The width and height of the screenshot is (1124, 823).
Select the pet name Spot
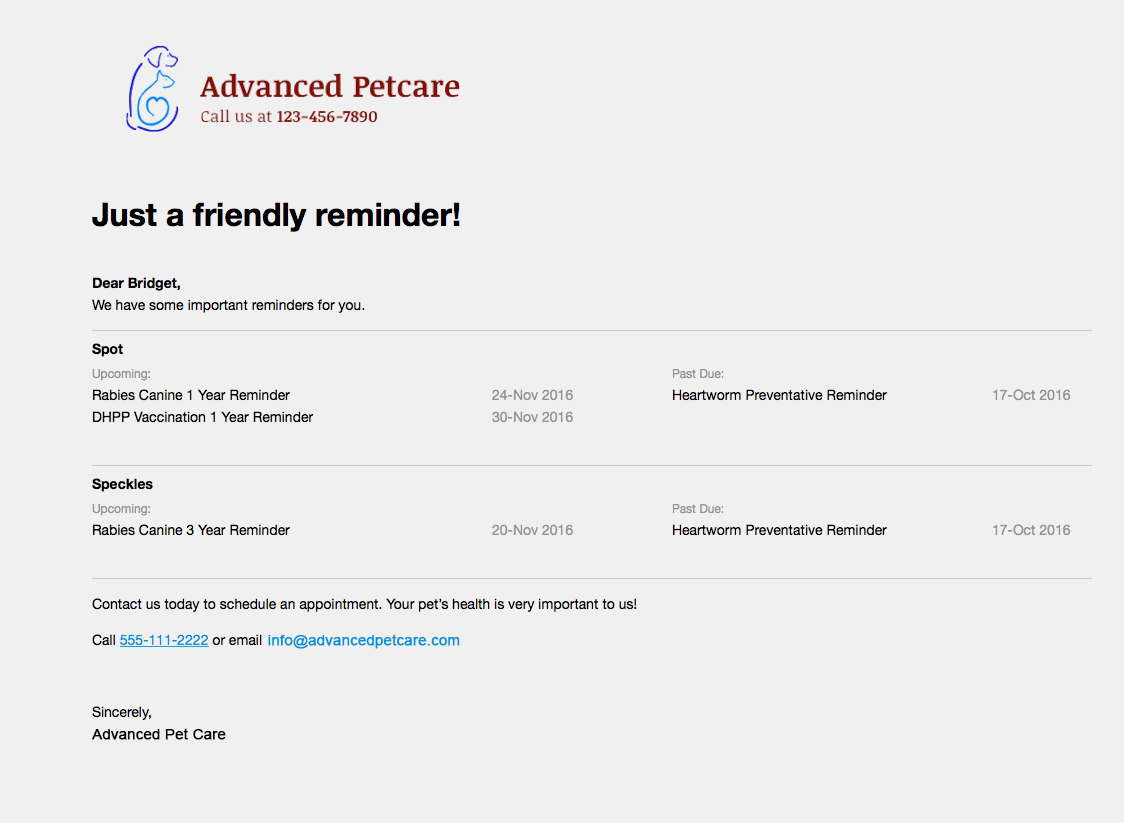(108, 349)
